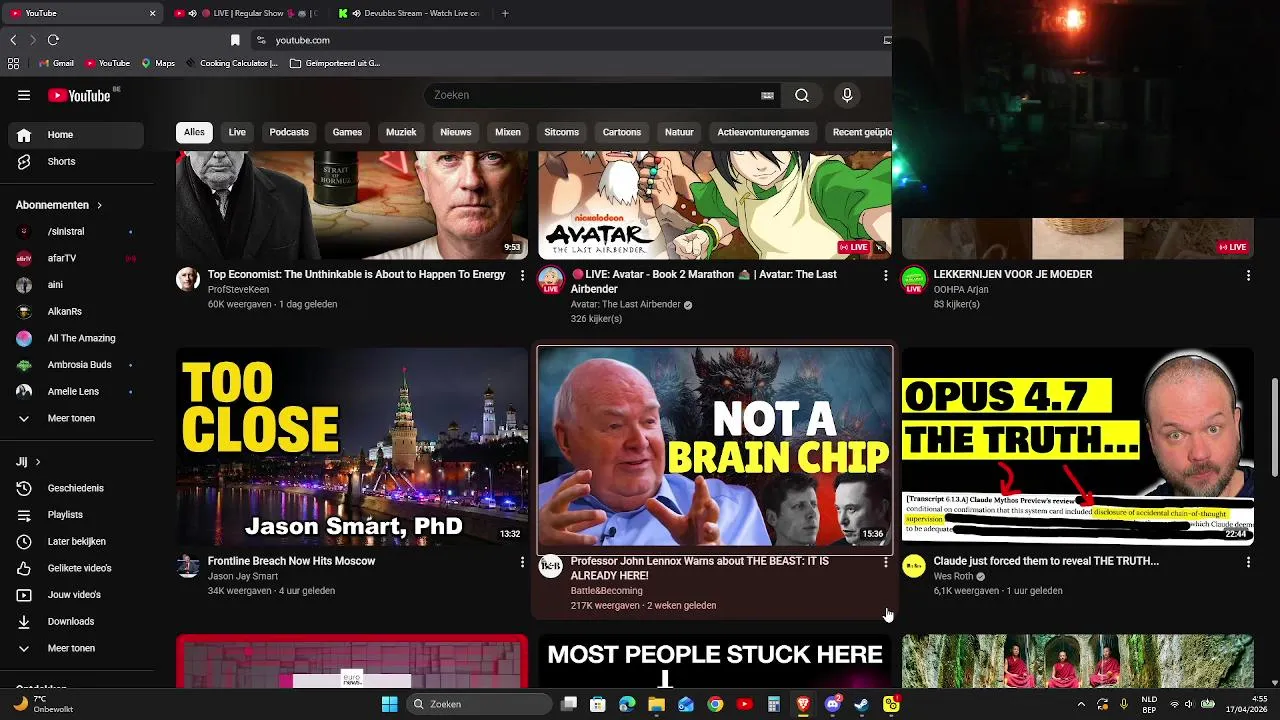Open Gelikete video's in sidebar

[x=76, y=568]
